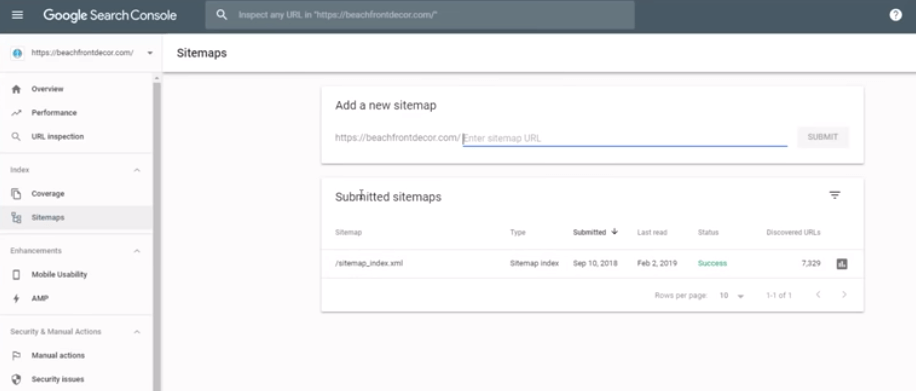Click the Sitemap index type cell
The image size is (916, 391).
tap(534, 264)
